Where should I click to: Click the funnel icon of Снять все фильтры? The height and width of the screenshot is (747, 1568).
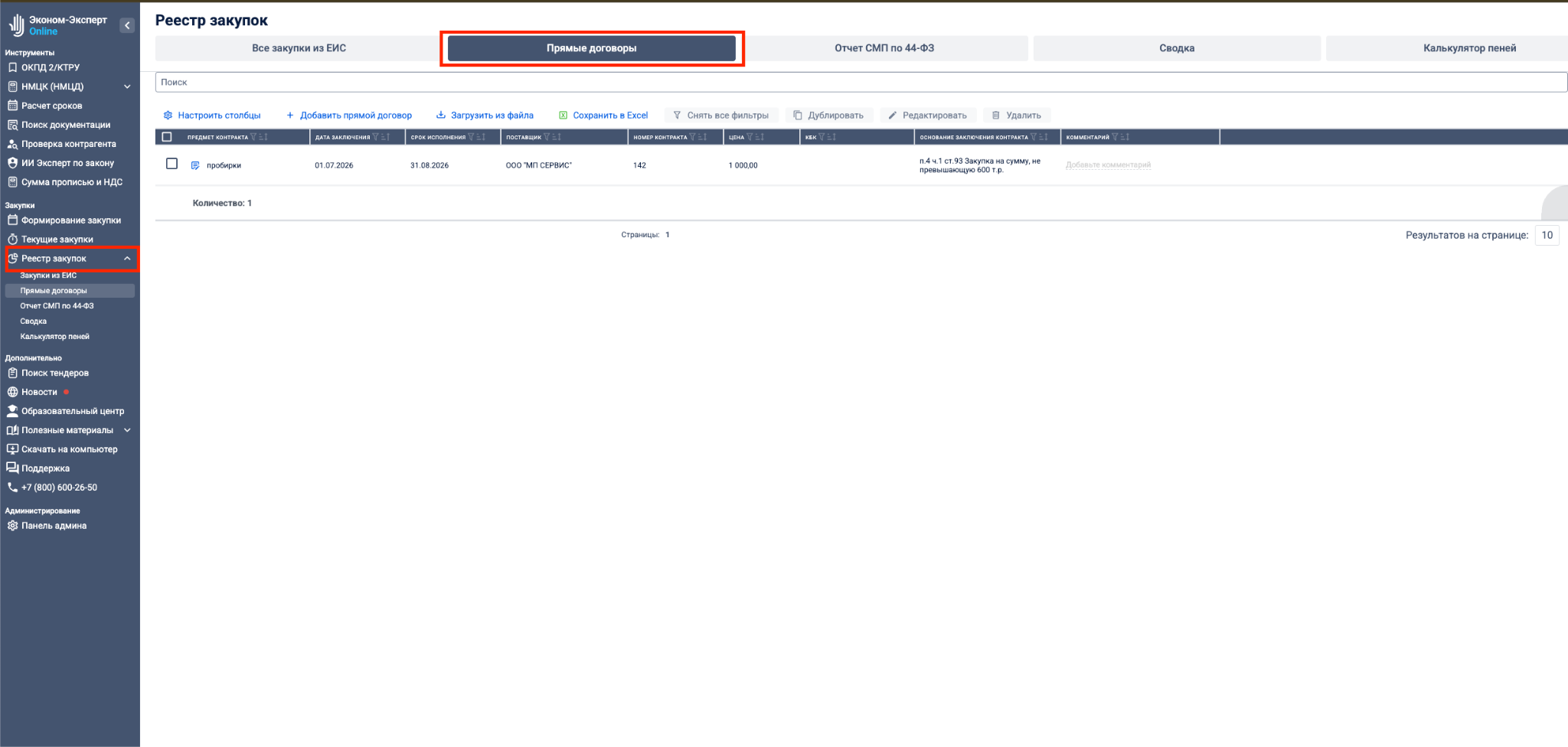[x=677, y=116]
